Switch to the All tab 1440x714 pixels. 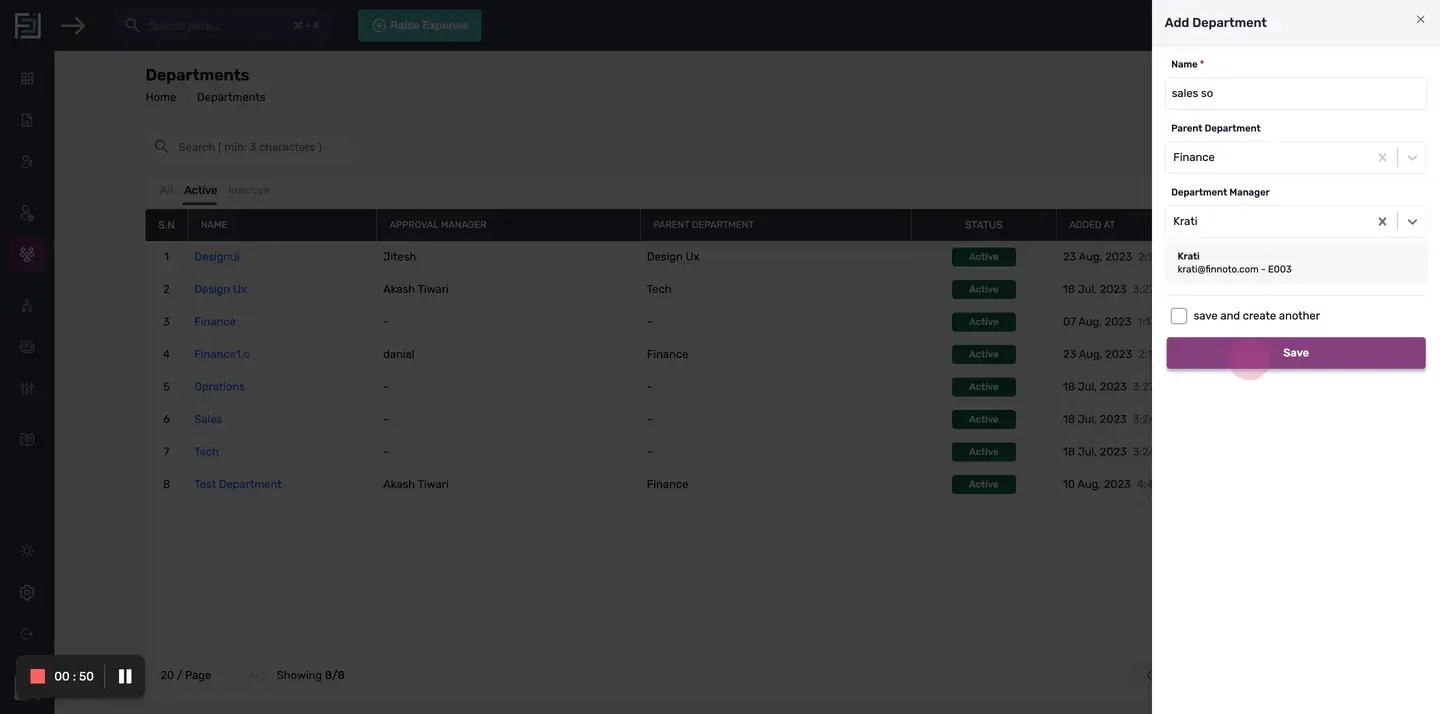click(x=166, y=190)
